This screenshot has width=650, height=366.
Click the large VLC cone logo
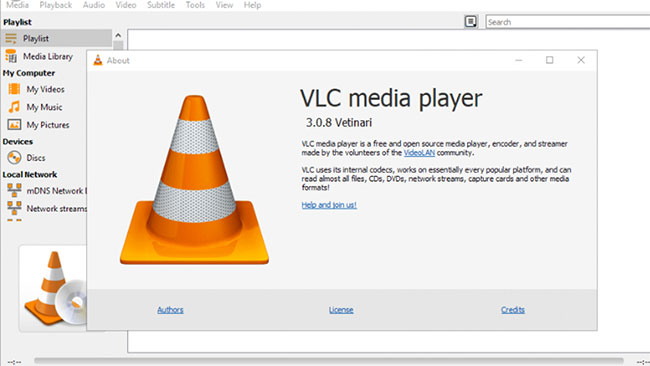point(194,179)
